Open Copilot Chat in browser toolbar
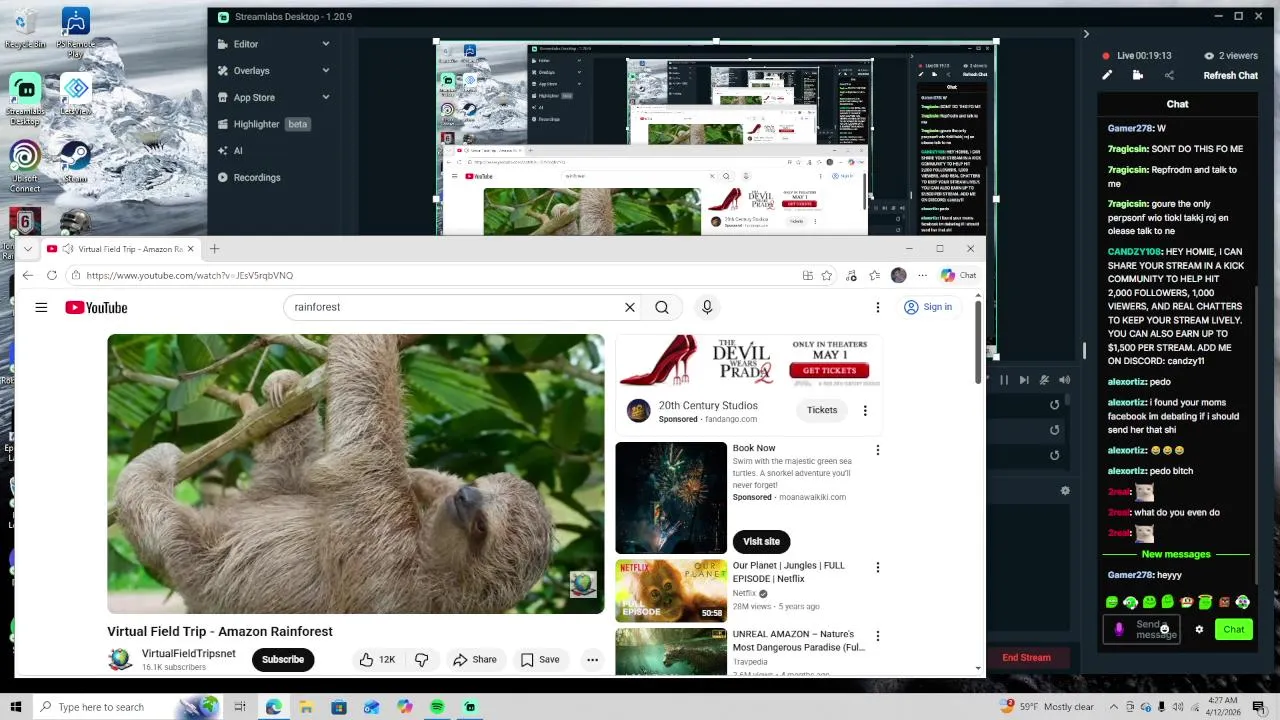The height and width of the screenshot is (720, 1280). [x=958, y=275]
